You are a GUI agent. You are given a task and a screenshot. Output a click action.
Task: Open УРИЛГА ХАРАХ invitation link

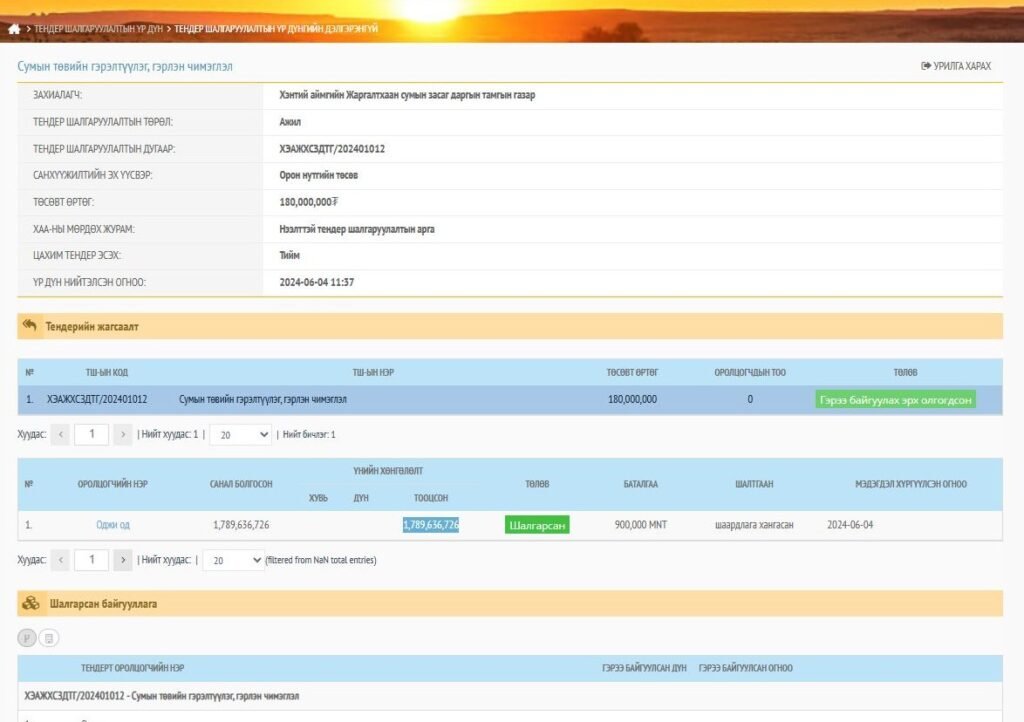[x=956, y=66]
